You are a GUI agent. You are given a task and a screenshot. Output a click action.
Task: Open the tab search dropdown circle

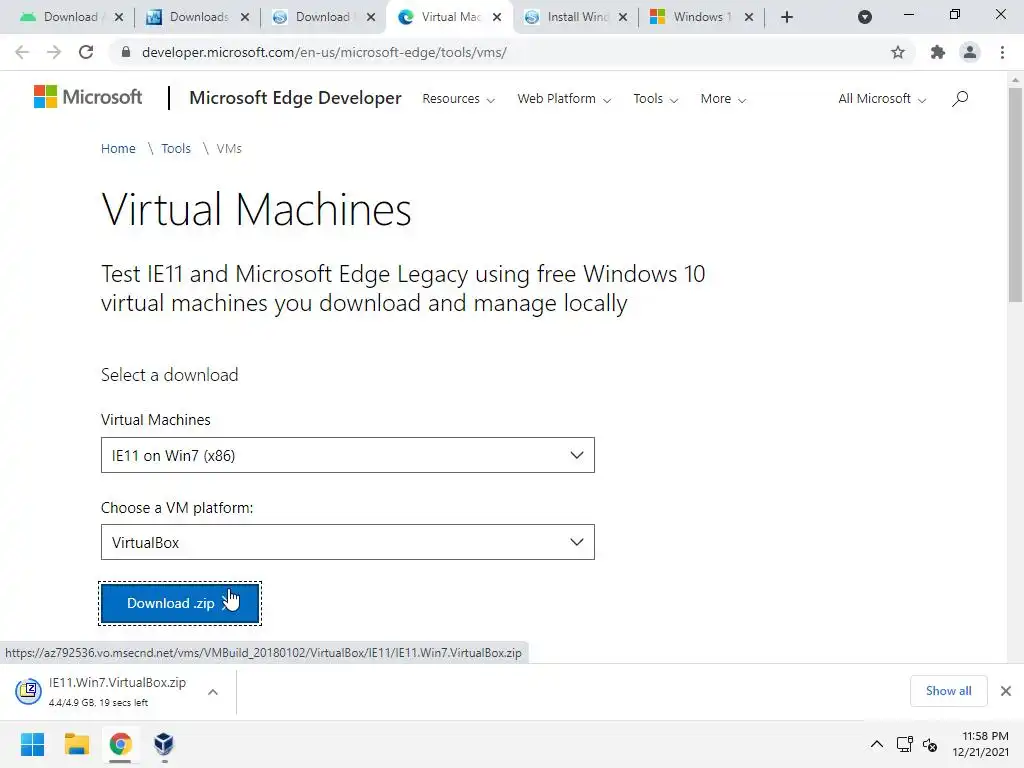(x=865, y=17)
